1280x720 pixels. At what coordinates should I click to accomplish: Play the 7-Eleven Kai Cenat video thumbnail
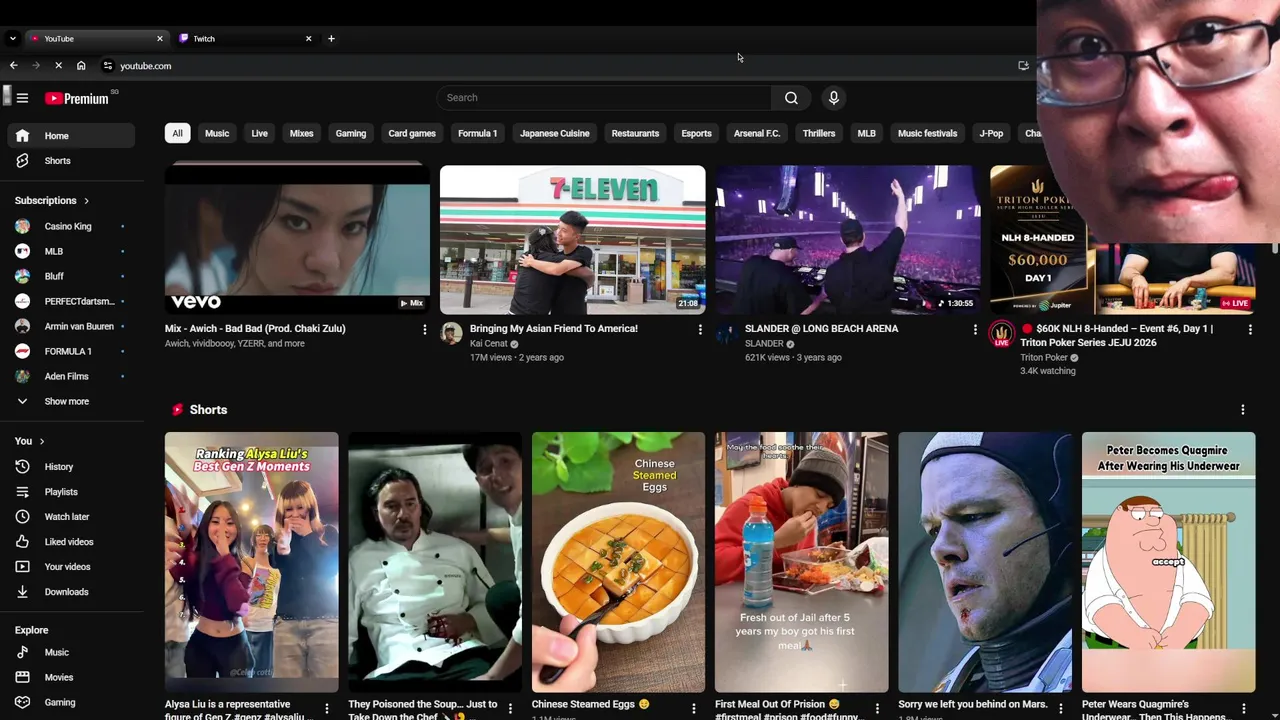pyautogui.click(x=572, y=240)
